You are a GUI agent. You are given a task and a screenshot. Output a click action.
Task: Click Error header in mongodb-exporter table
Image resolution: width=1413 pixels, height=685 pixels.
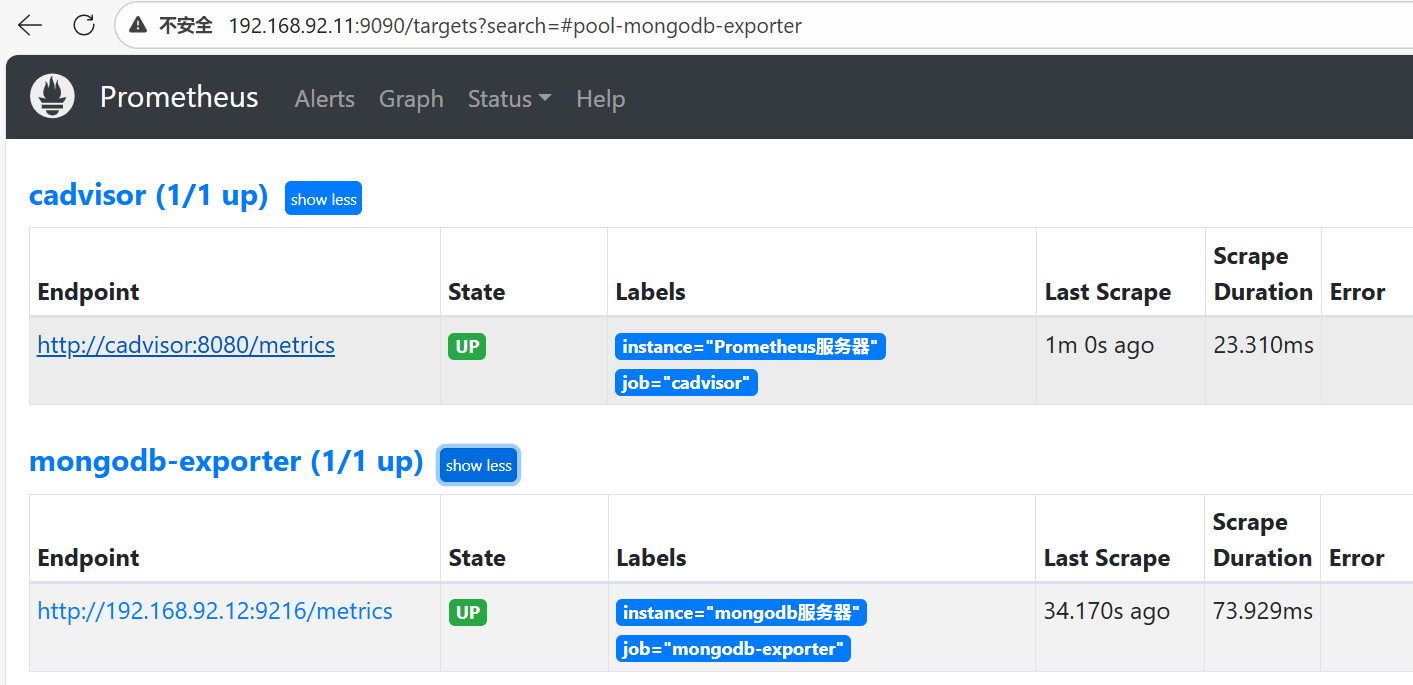click(x=1356, y=558)
